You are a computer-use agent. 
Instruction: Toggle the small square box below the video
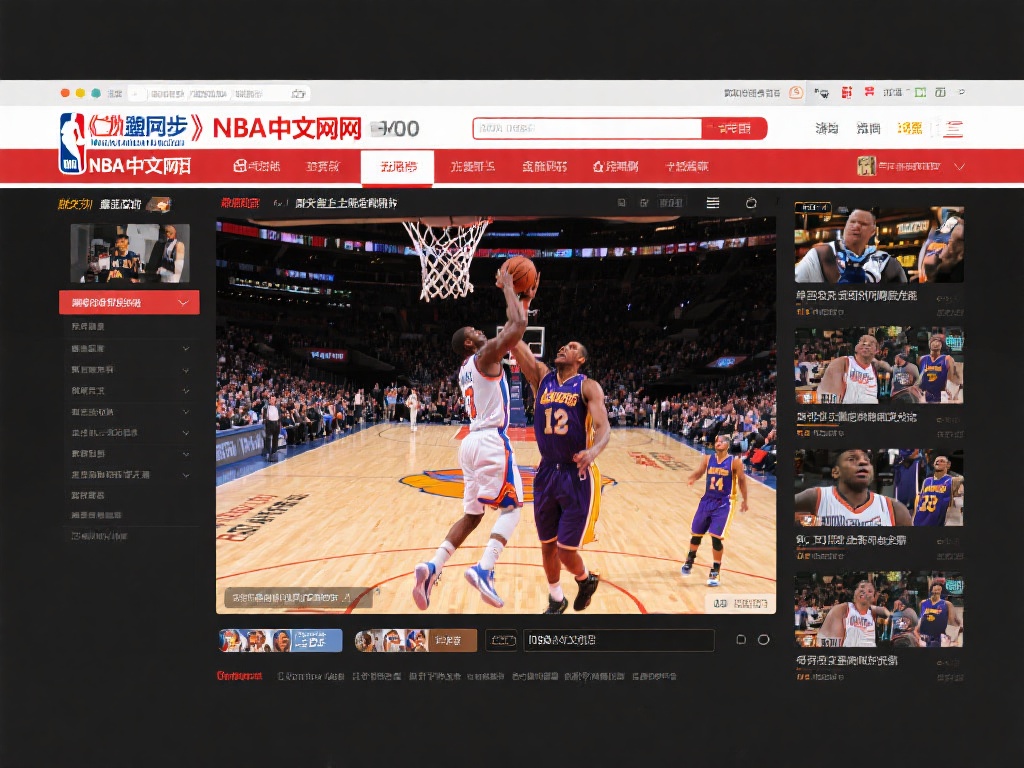741,640
